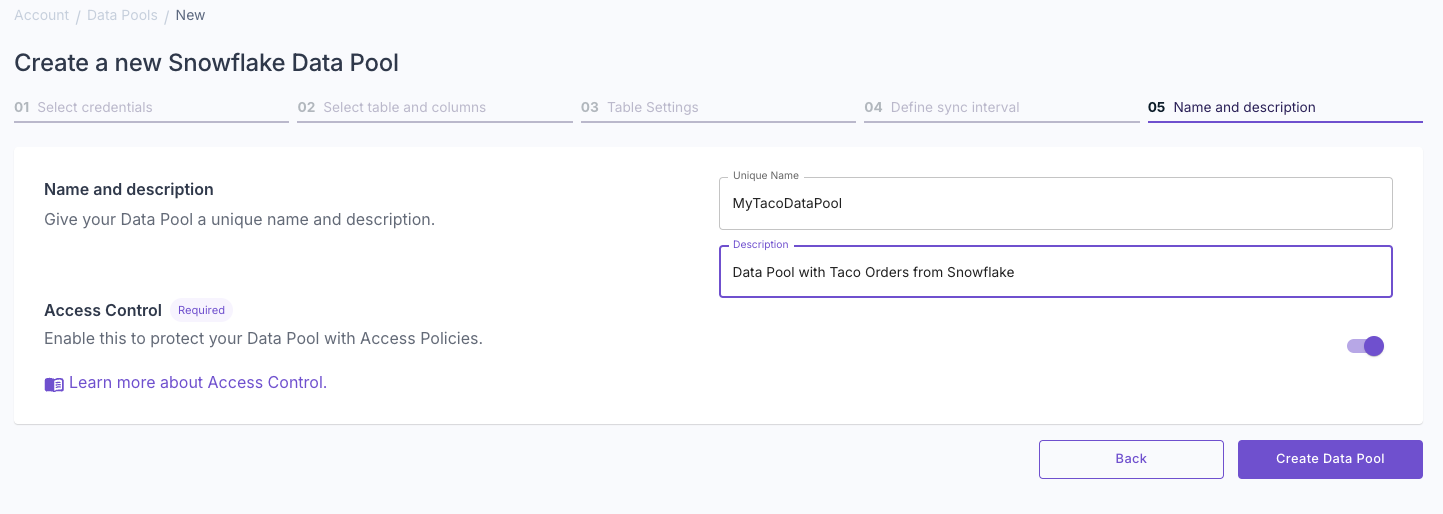Go to step 01 Select credentials
The height and width of the screenshot is (514, 1443).
(x=151, y=107)
